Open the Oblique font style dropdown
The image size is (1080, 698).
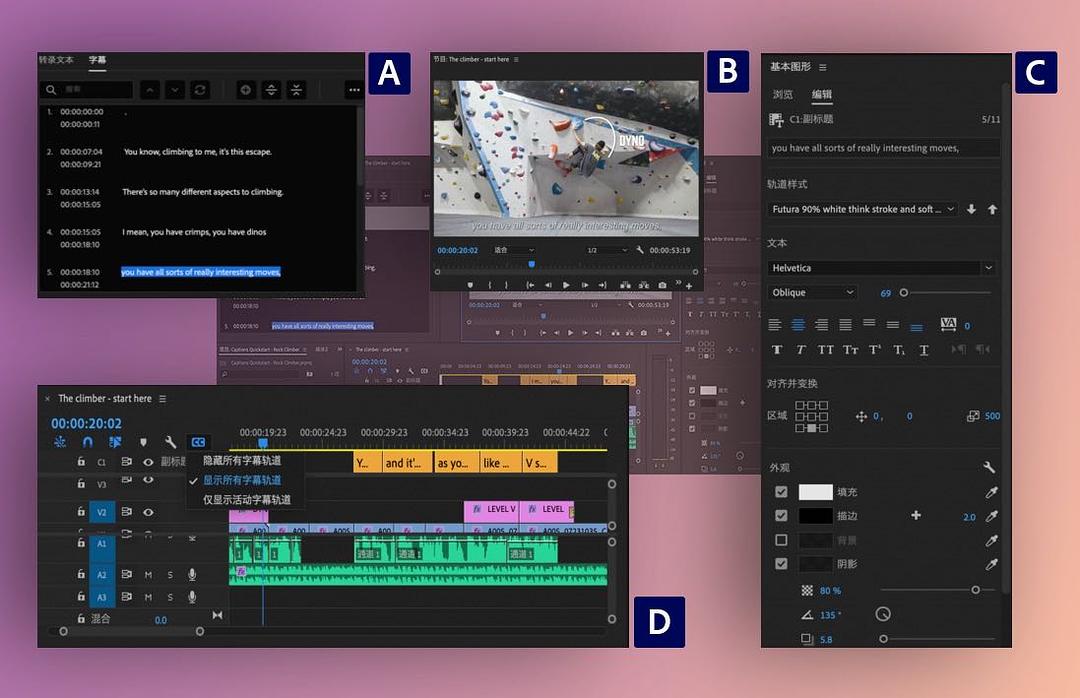[x=813, y=292]
